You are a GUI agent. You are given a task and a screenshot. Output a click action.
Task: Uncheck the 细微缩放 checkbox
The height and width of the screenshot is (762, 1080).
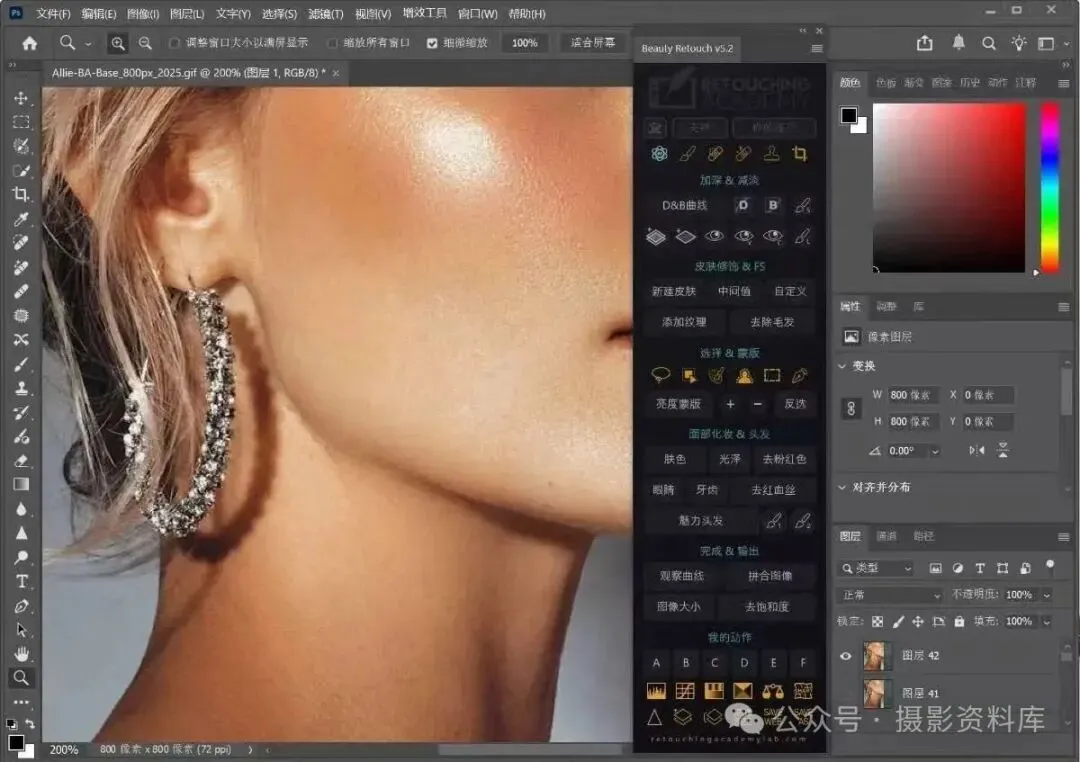[x=432, y=43]
